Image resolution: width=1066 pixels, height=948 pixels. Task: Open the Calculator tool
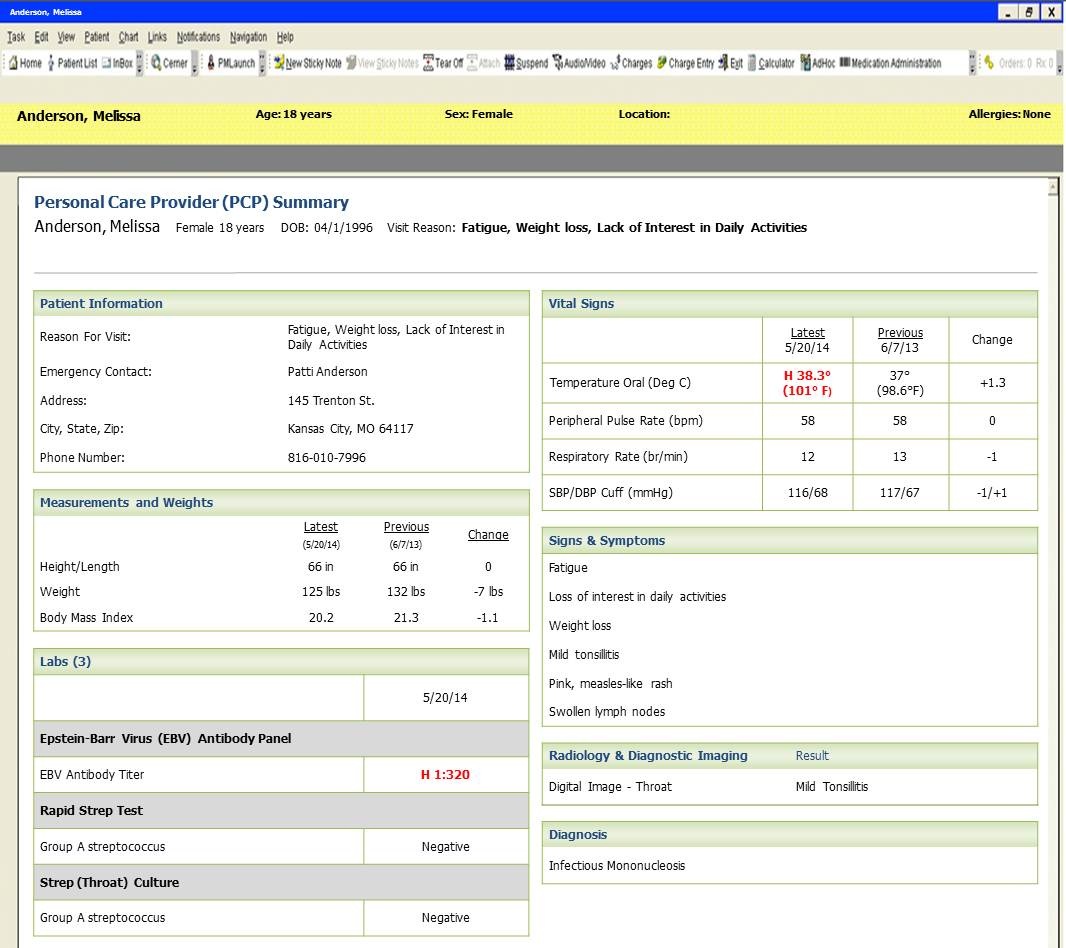[x=771, y=63]
